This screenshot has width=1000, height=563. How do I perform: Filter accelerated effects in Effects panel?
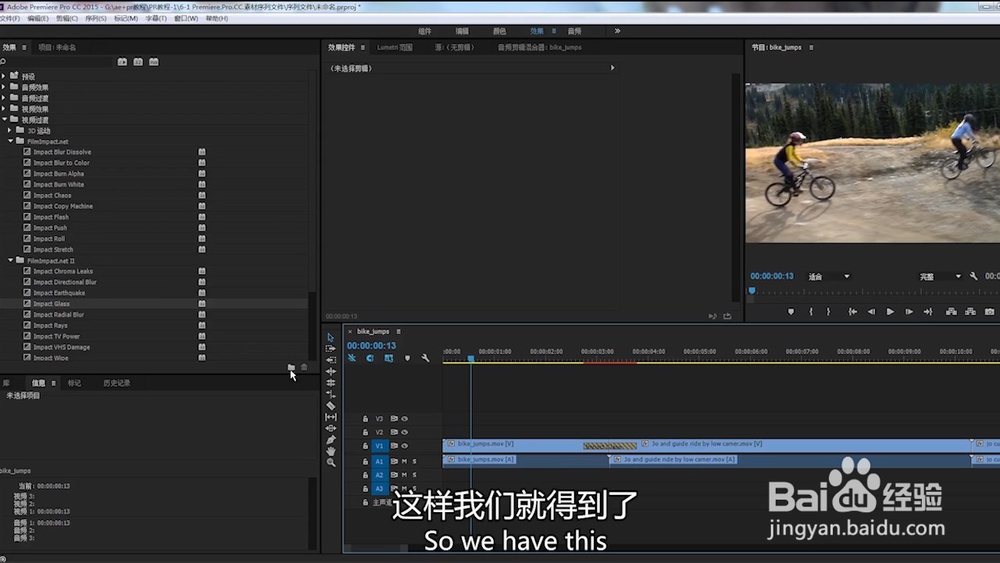click(x=122, y=62)
